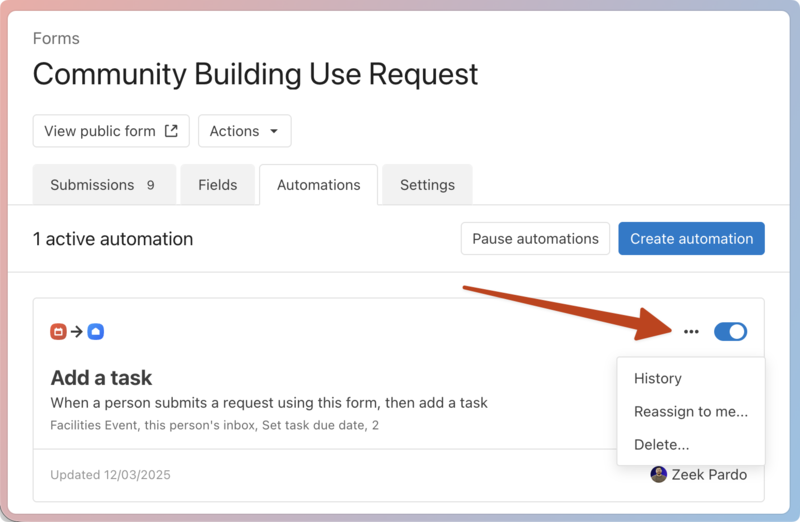
Task: Disable the Add a task automation toggle
Action: (730, 332)
